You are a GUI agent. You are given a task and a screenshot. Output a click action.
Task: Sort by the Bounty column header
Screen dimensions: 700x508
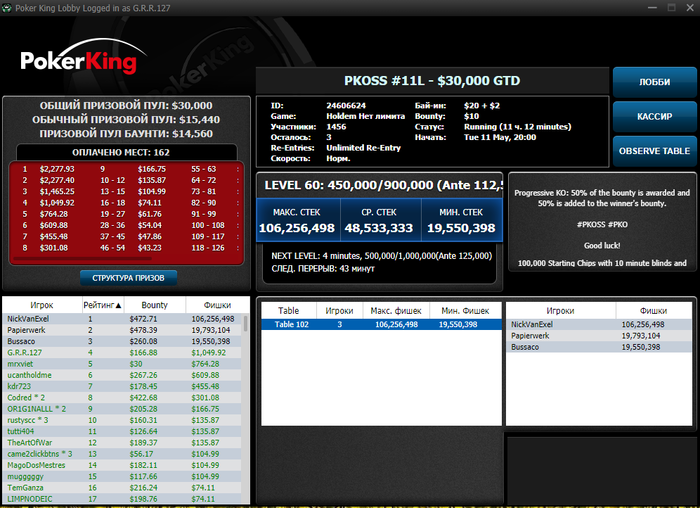coord(154,305)
